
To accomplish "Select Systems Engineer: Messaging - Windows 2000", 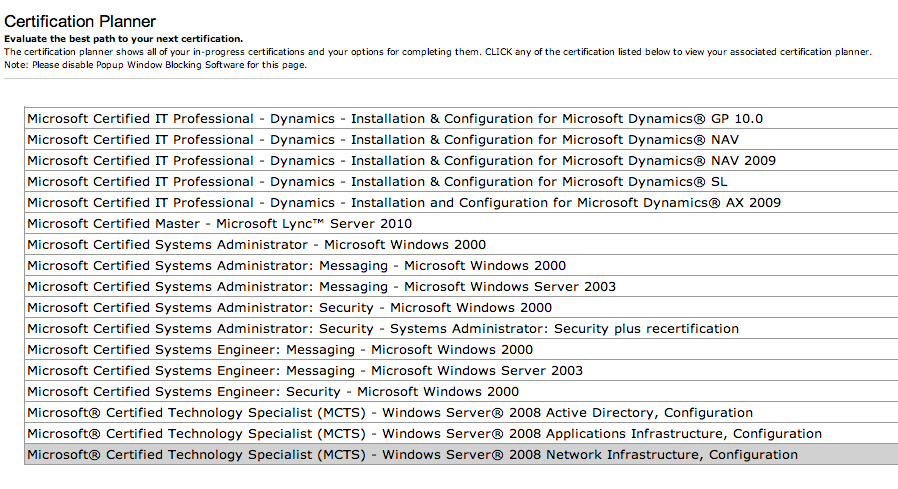I will (x=280, y=350).
